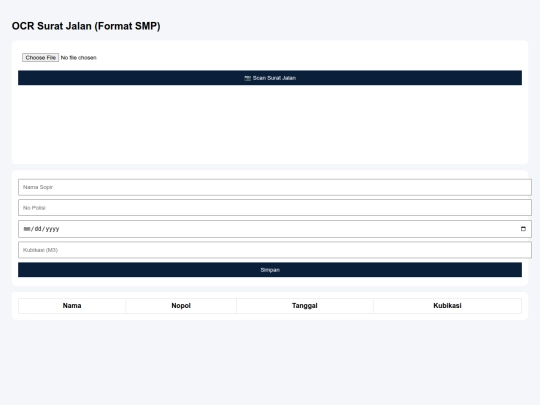Click the OCR Surat Jalan (Format SMP) heading
Screen dimensions: 540x405
[x=86, y=26]
